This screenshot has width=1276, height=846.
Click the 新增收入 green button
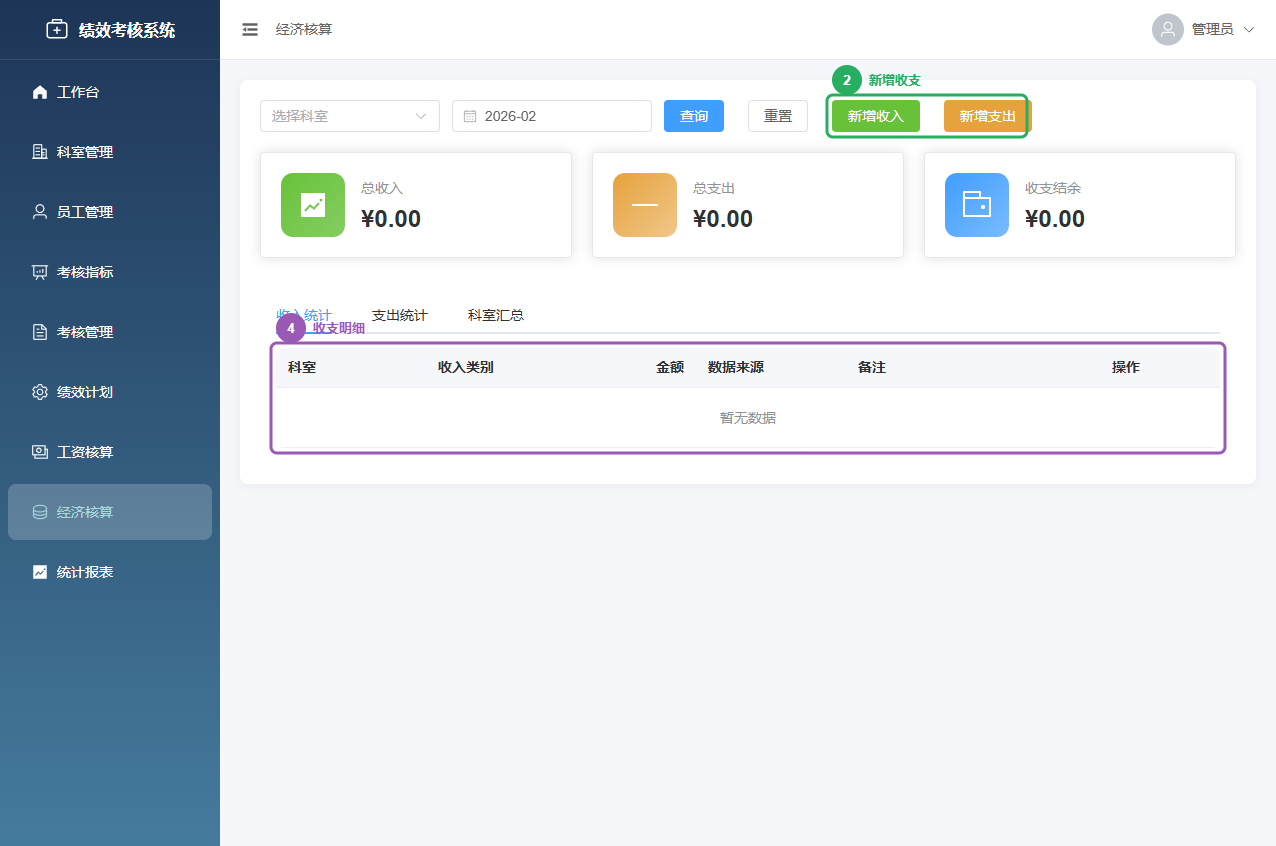point(875,116)
